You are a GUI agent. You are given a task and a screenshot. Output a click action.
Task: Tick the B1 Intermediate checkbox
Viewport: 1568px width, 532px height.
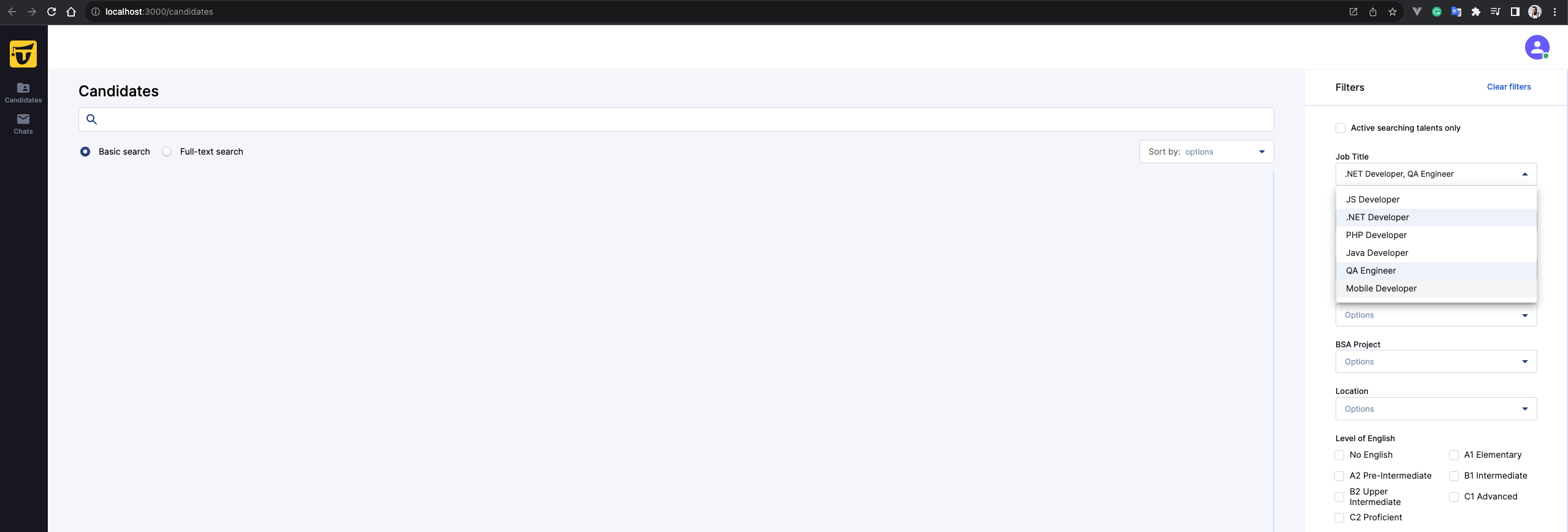tap(1453, 476)
